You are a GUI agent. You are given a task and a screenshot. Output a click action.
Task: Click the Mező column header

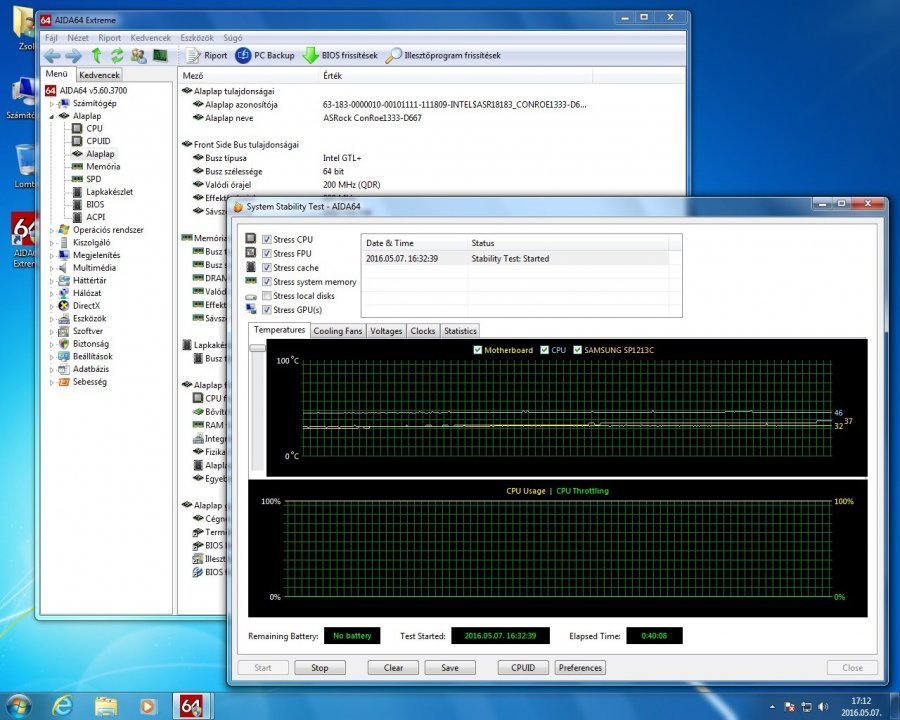point(248,76)
